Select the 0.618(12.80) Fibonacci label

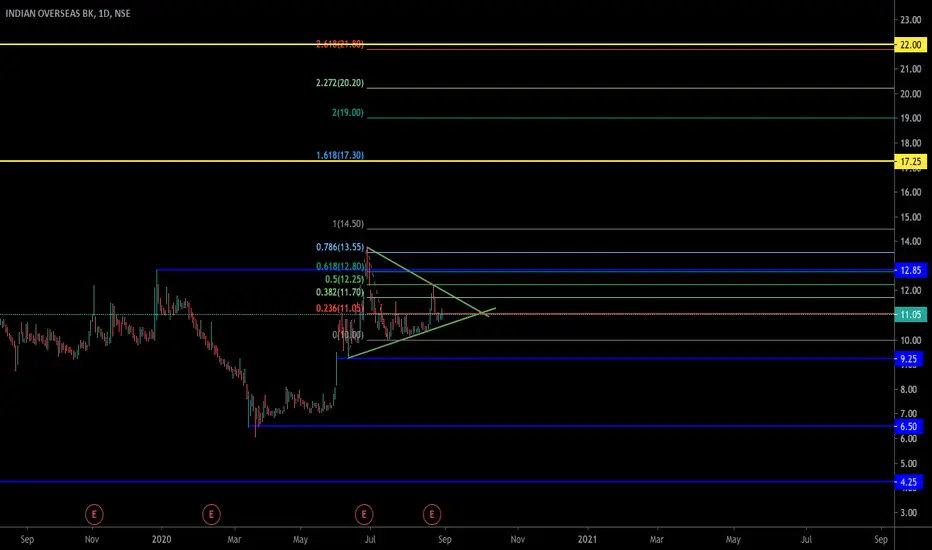340,266
